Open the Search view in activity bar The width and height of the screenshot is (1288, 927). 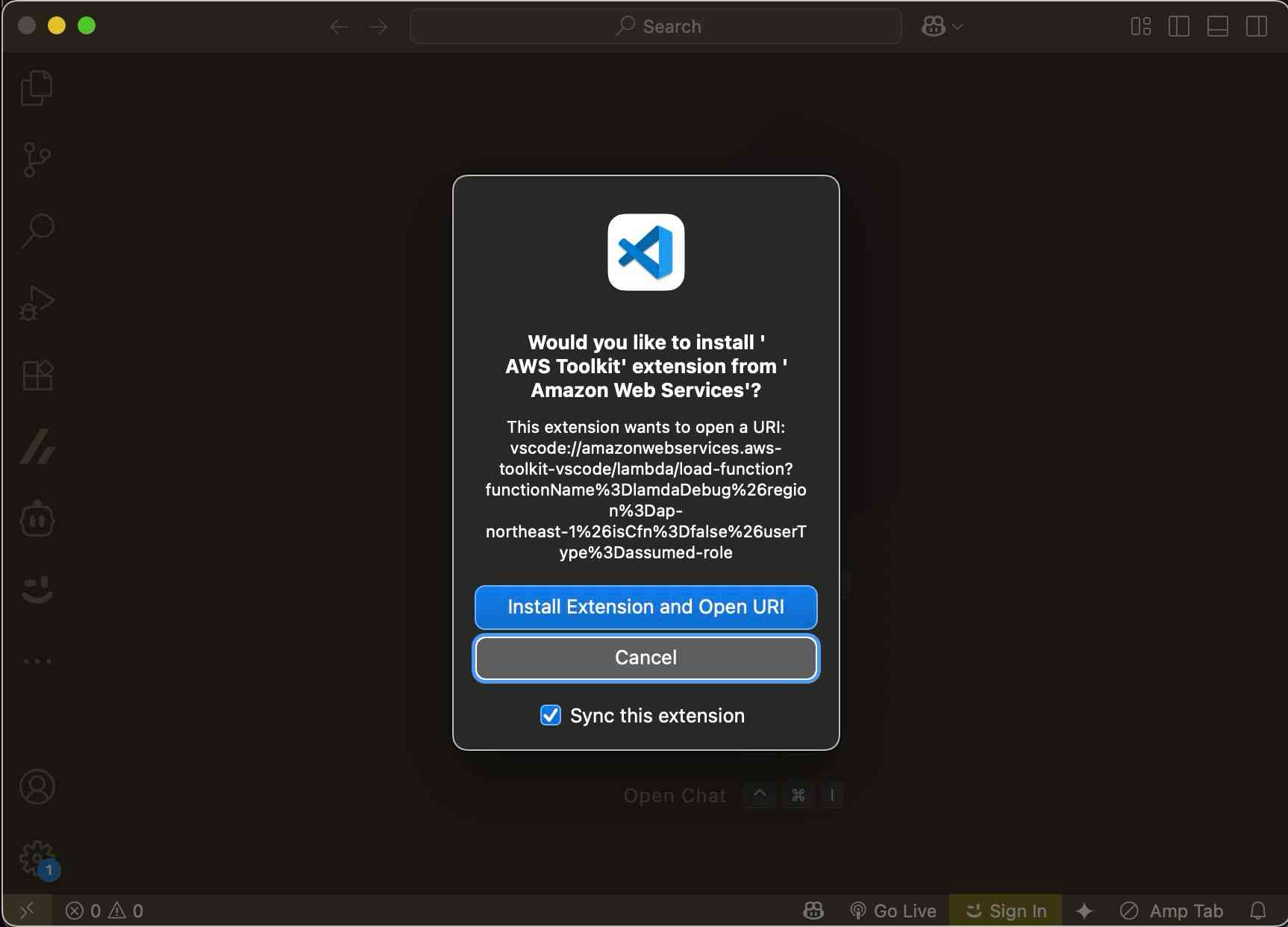click(x=37, y=231)
